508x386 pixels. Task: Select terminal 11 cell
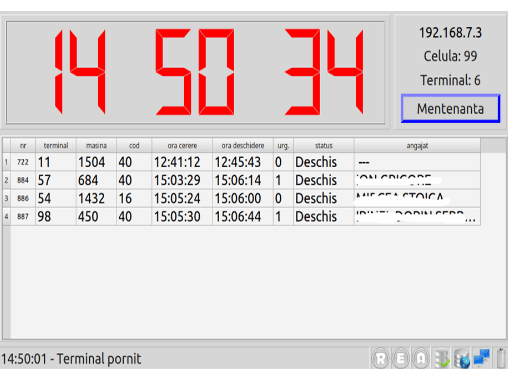(x=56, y=162)
